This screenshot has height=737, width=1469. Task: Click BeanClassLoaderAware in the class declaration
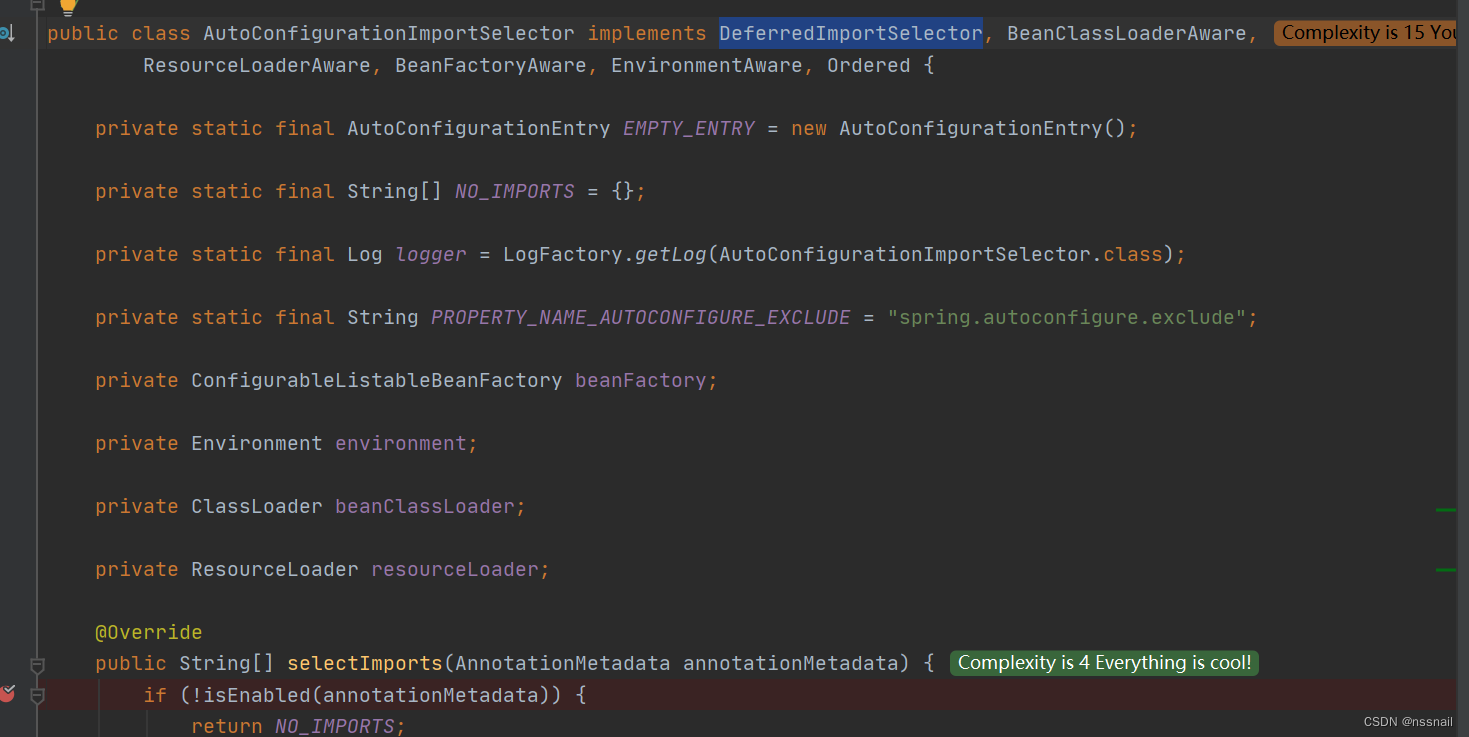click(x=1126, y=33)
